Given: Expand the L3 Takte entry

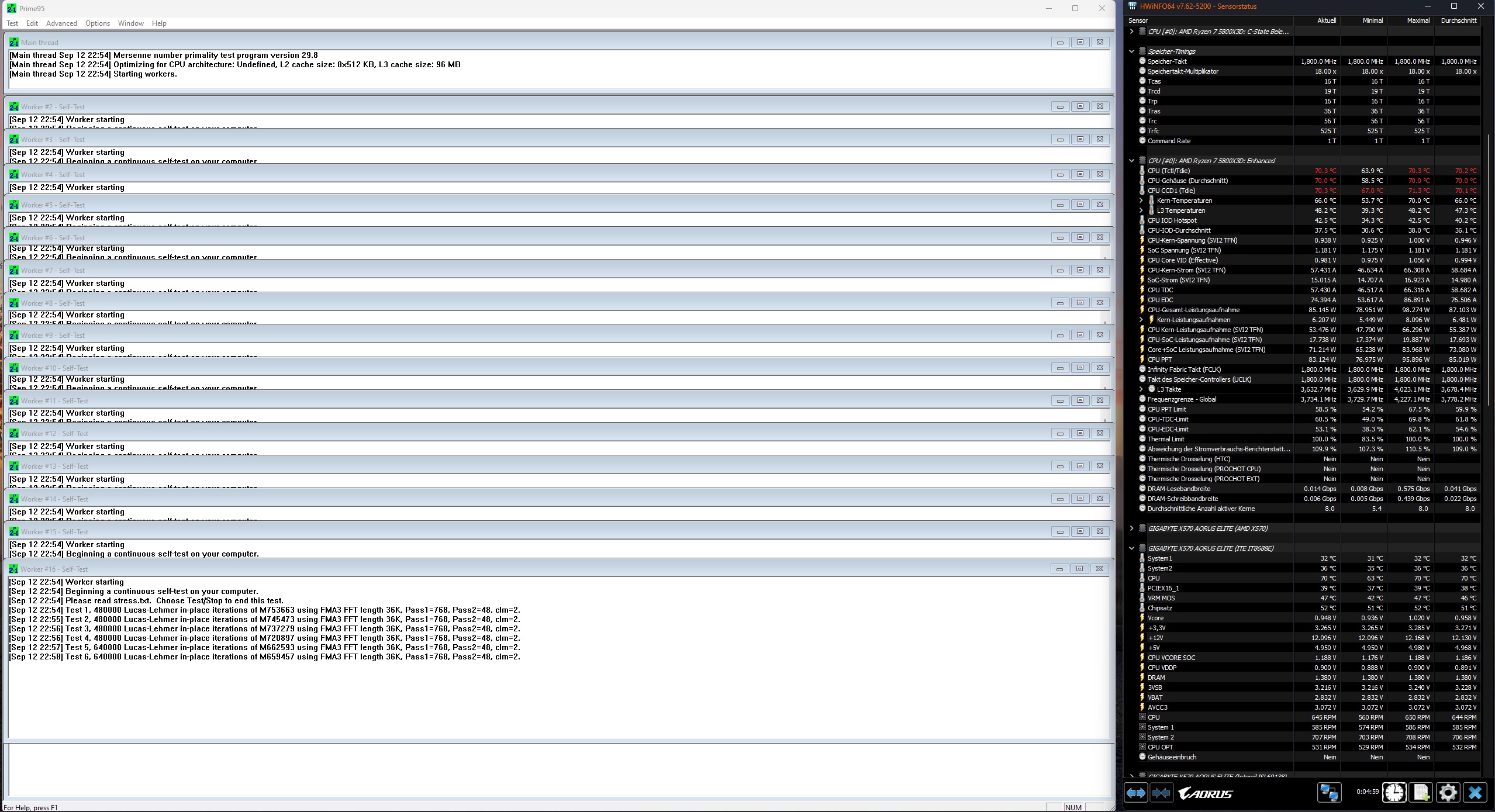Looking at the screenshot, I should coord(1141,389).
